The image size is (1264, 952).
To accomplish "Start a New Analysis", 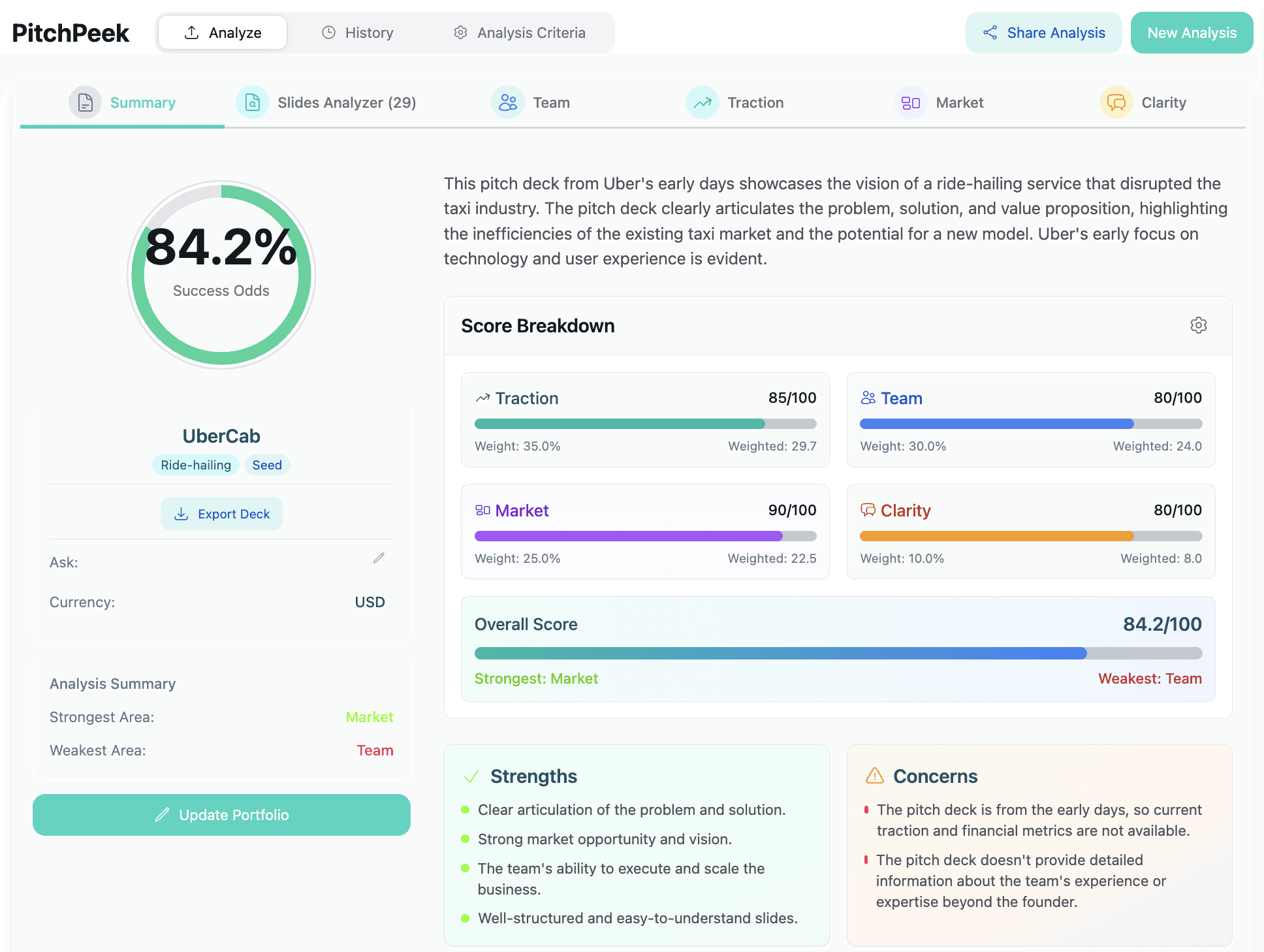I will (x=1192, y=33).
